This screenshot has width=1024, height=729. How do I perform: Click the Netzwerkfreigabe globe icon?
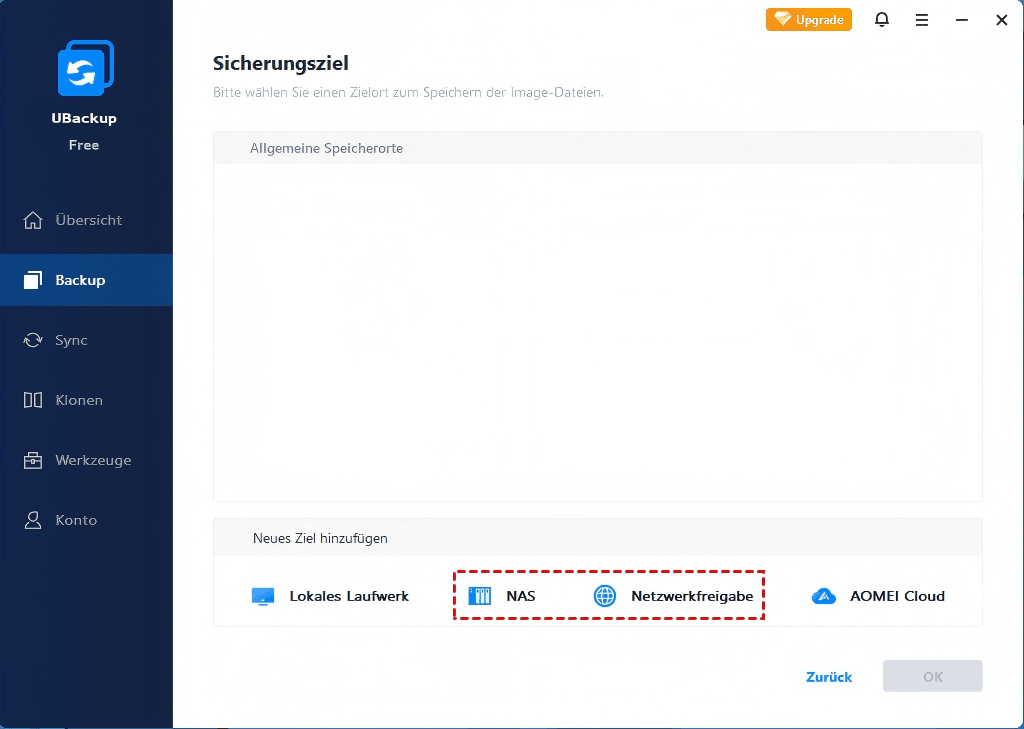coord(605,597)
